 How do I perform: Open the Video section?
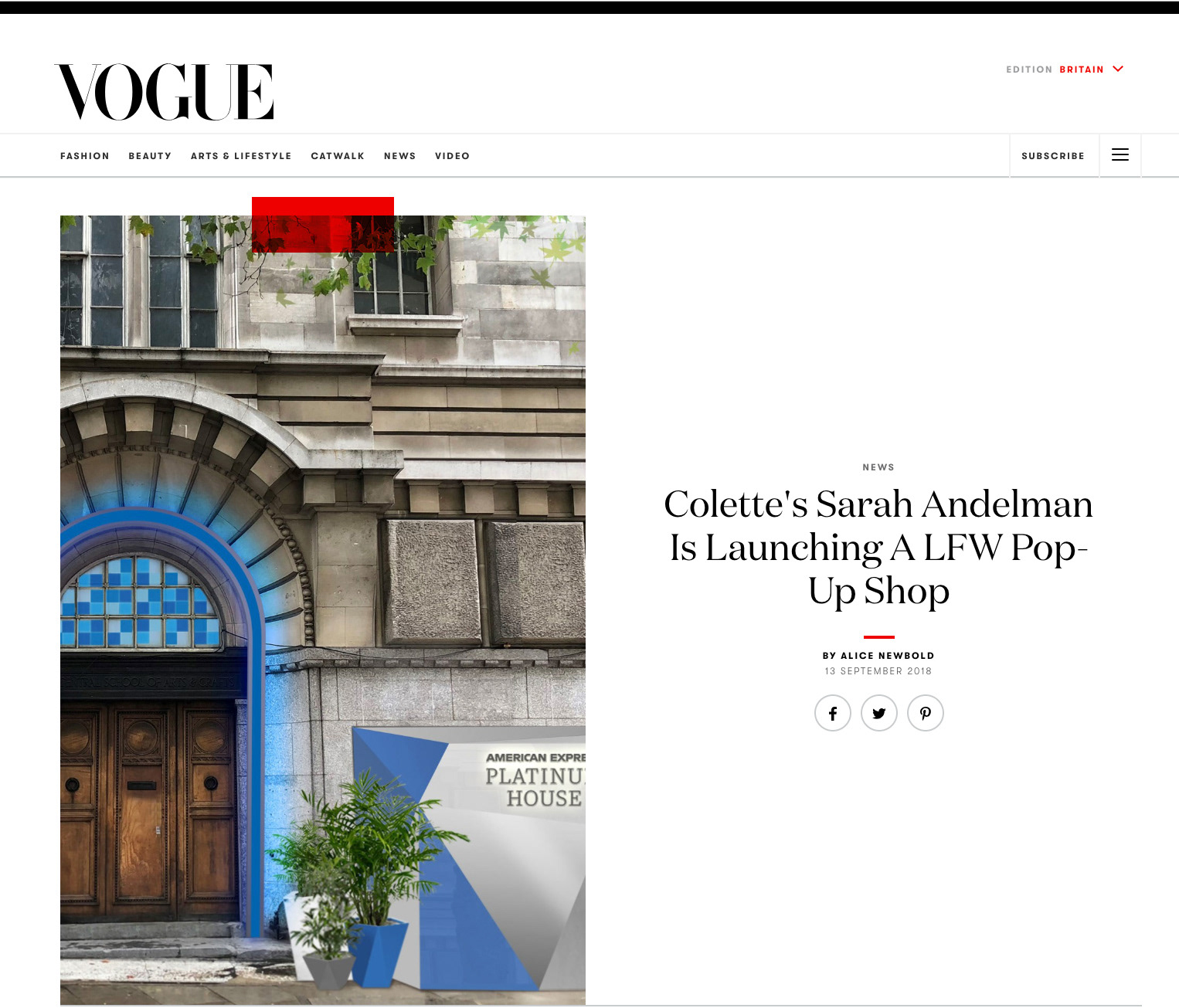(x=452, y=156)
